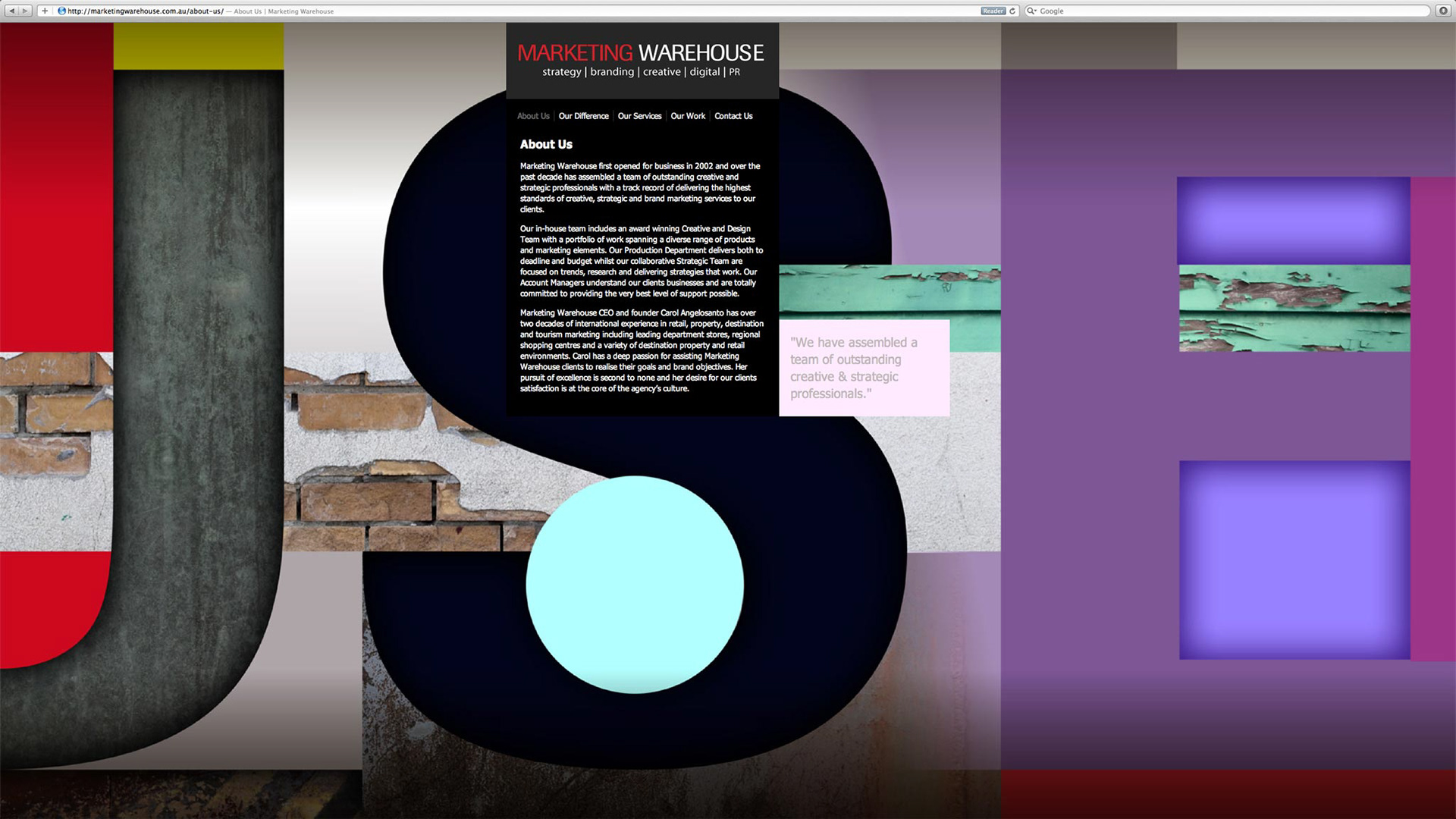
Task: Navigate to Our Work page
Action: click(688, 116)
